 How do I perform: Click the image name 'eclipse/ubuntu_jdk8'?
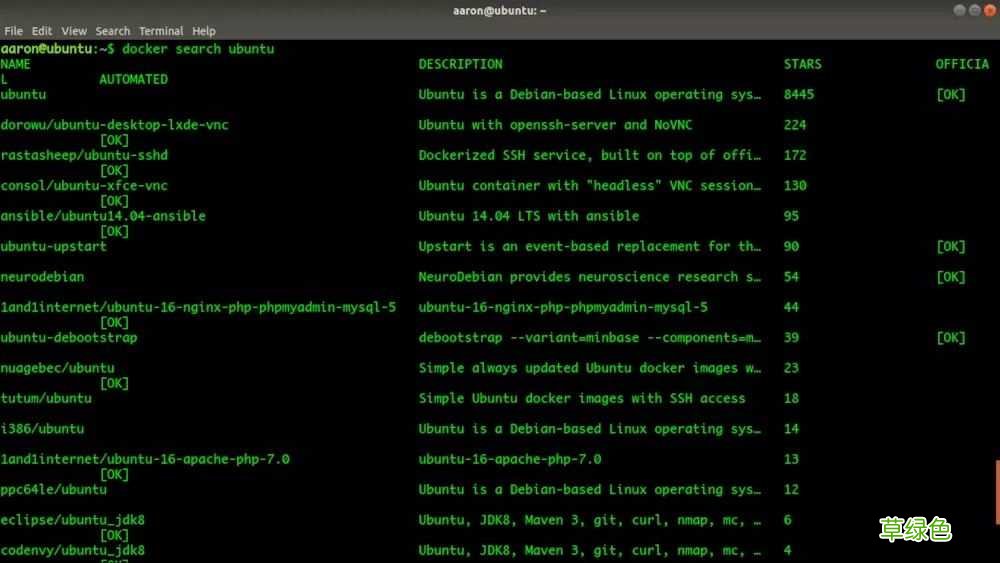pyautogui.click(x=73, y=520)
